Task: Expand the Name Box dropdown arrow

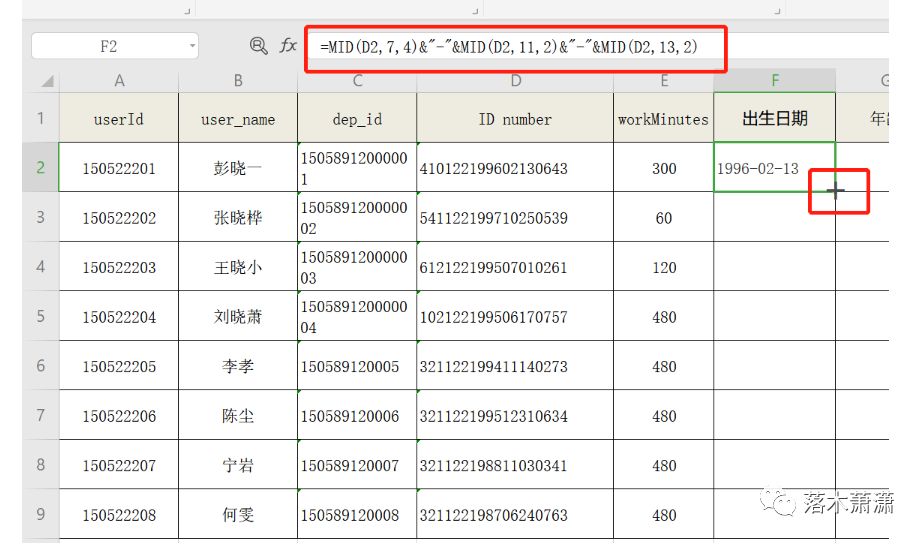Action: [192, 46]
